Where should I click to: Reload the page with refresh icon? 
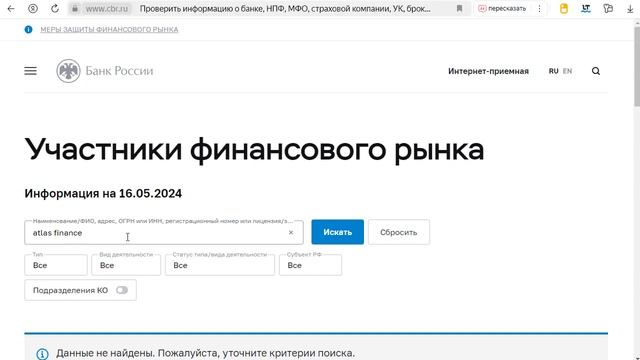[x=55, y=9]
